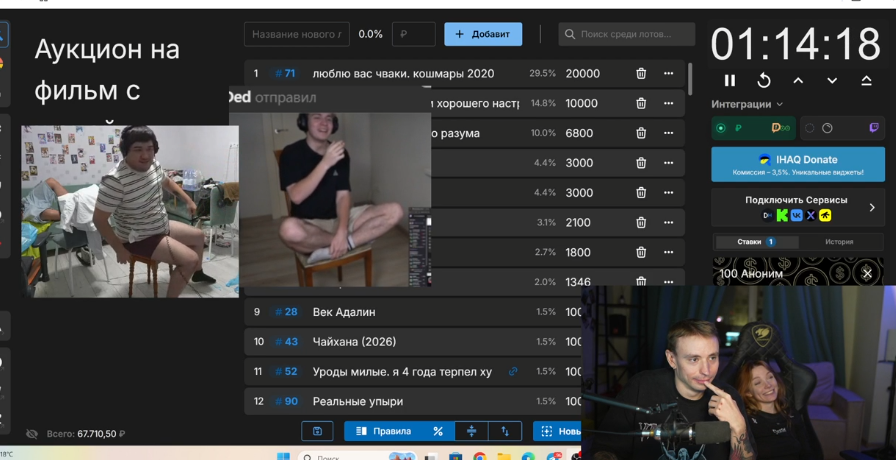Reset the timer with the circular arrow
The width and height of the screenshot is (896, 460).
point(764,81)
